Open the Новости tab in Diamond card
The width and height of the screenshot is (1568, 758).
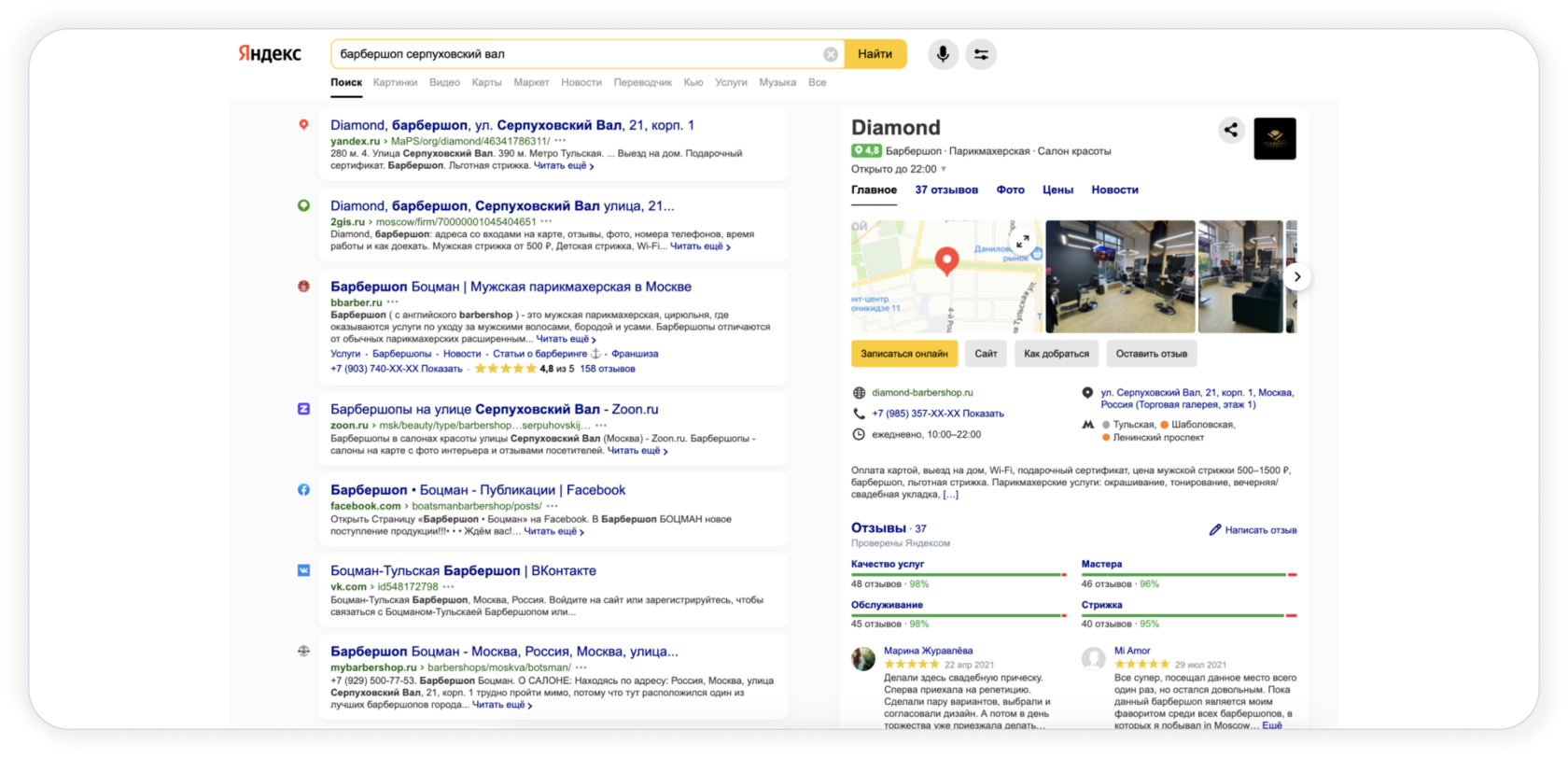click(x=1114, y=189)
